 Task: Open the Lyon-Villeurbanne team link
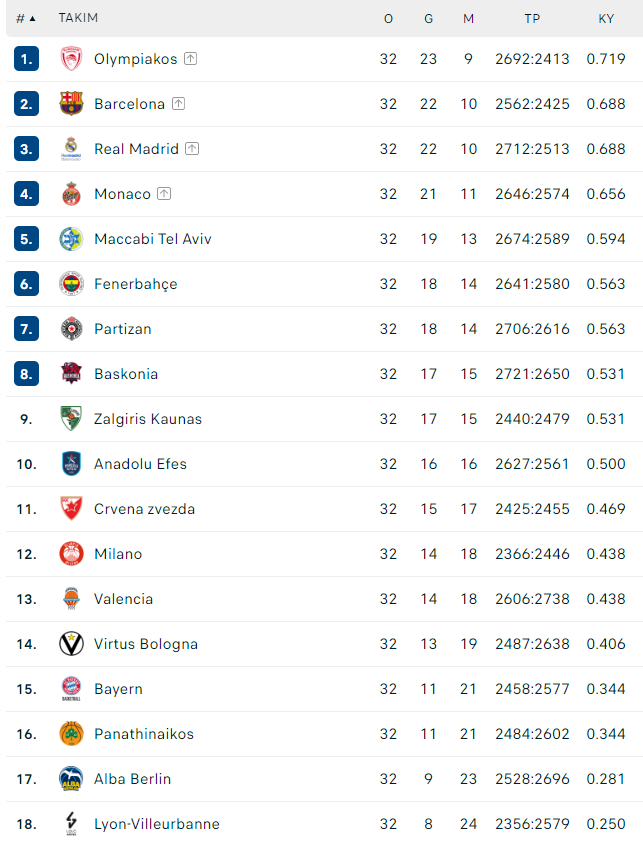(x=157, y=824)
